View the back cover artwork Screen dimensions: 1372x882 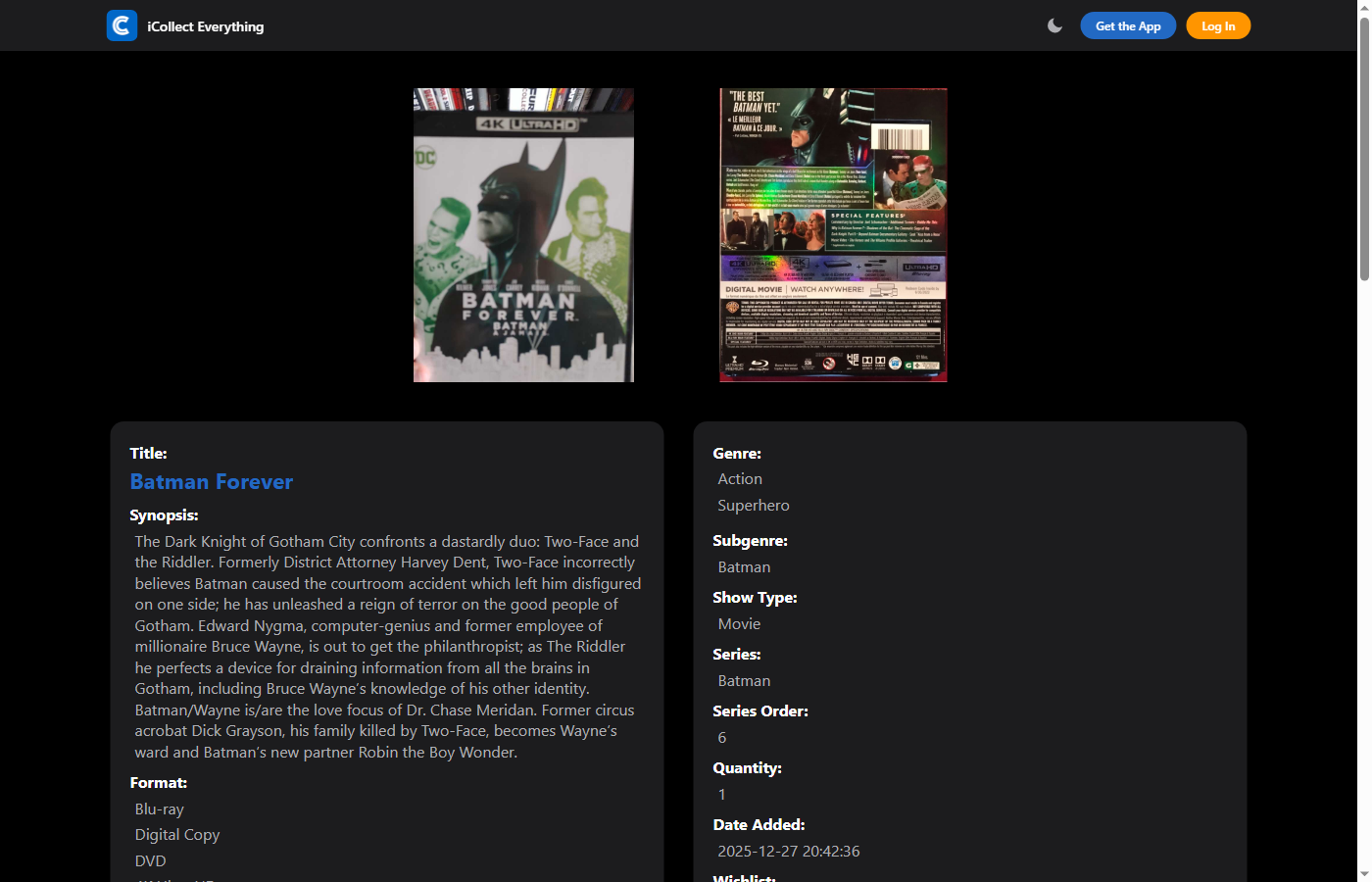click(832, 234)
